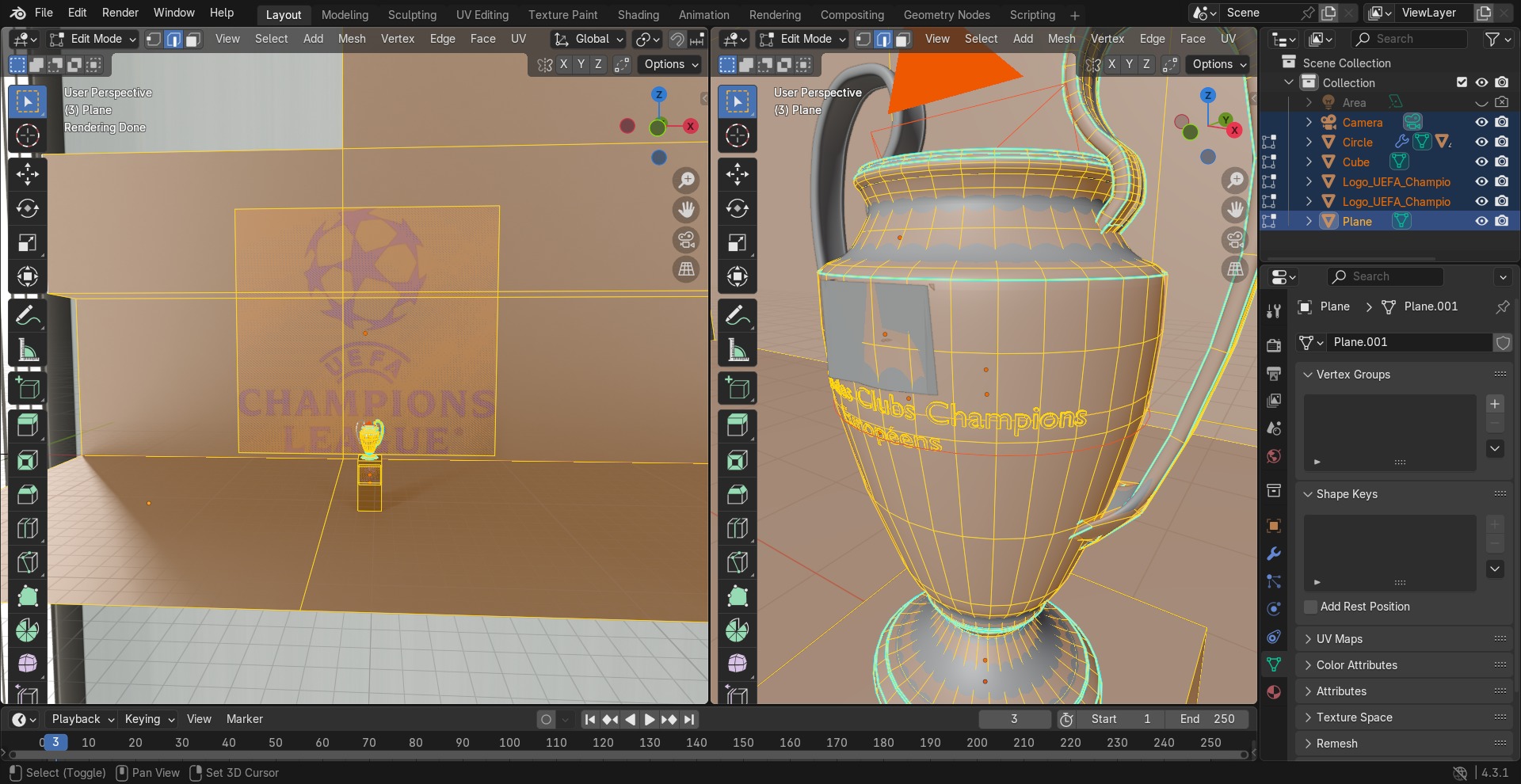
Task: Open the Keying popover
Action: coord(149,719)
